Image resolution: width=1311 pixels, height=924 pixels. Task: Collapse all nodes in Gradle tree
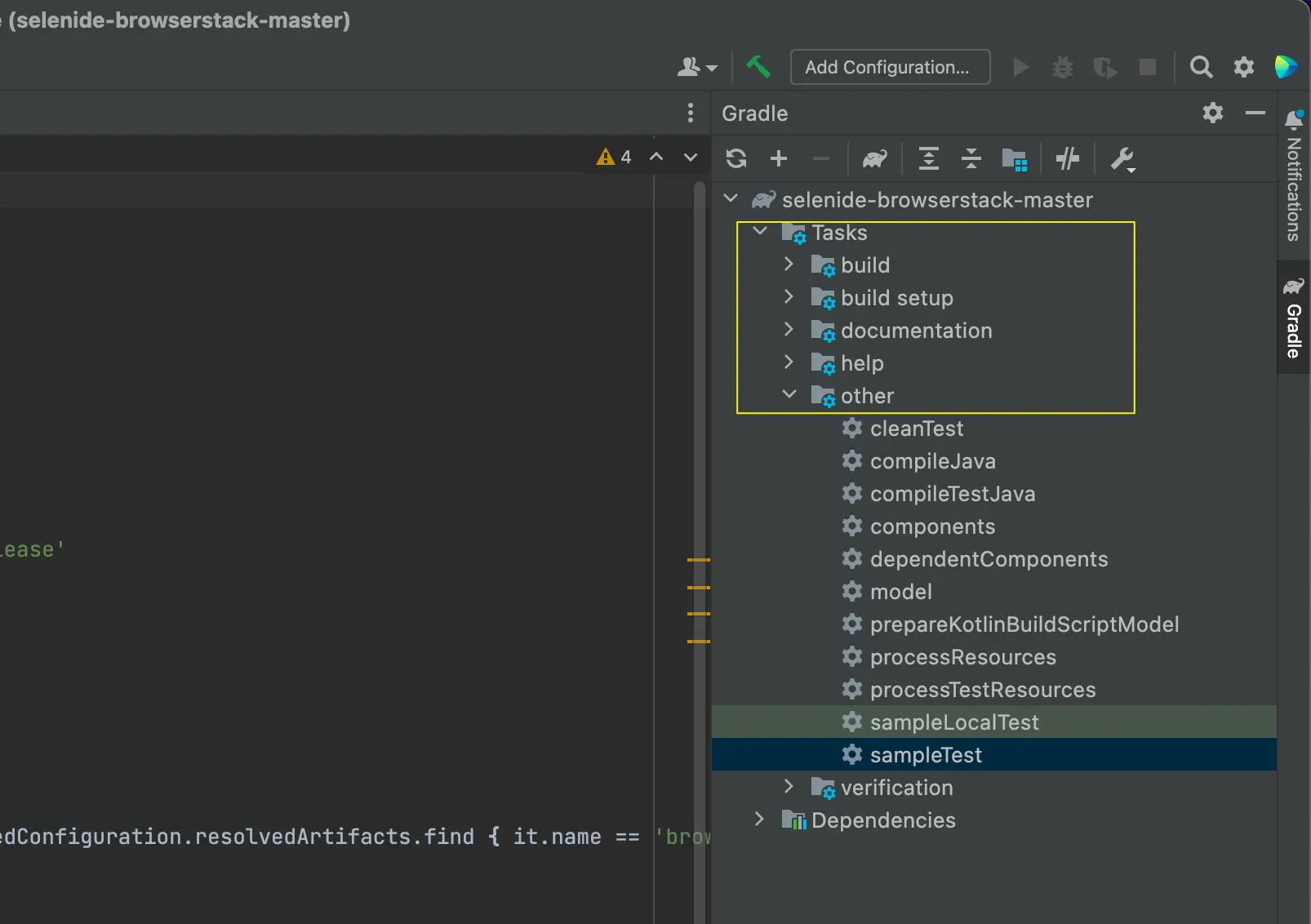pos(971,158)
